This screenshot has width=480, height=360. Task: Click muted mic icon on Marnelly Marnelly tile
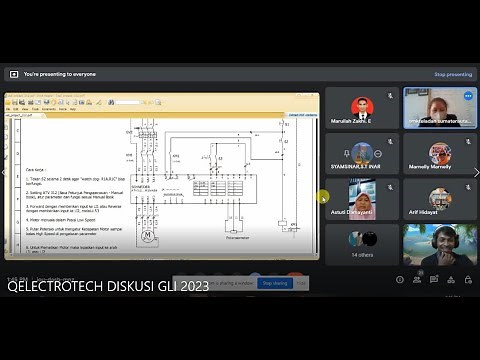pos(468,142)
